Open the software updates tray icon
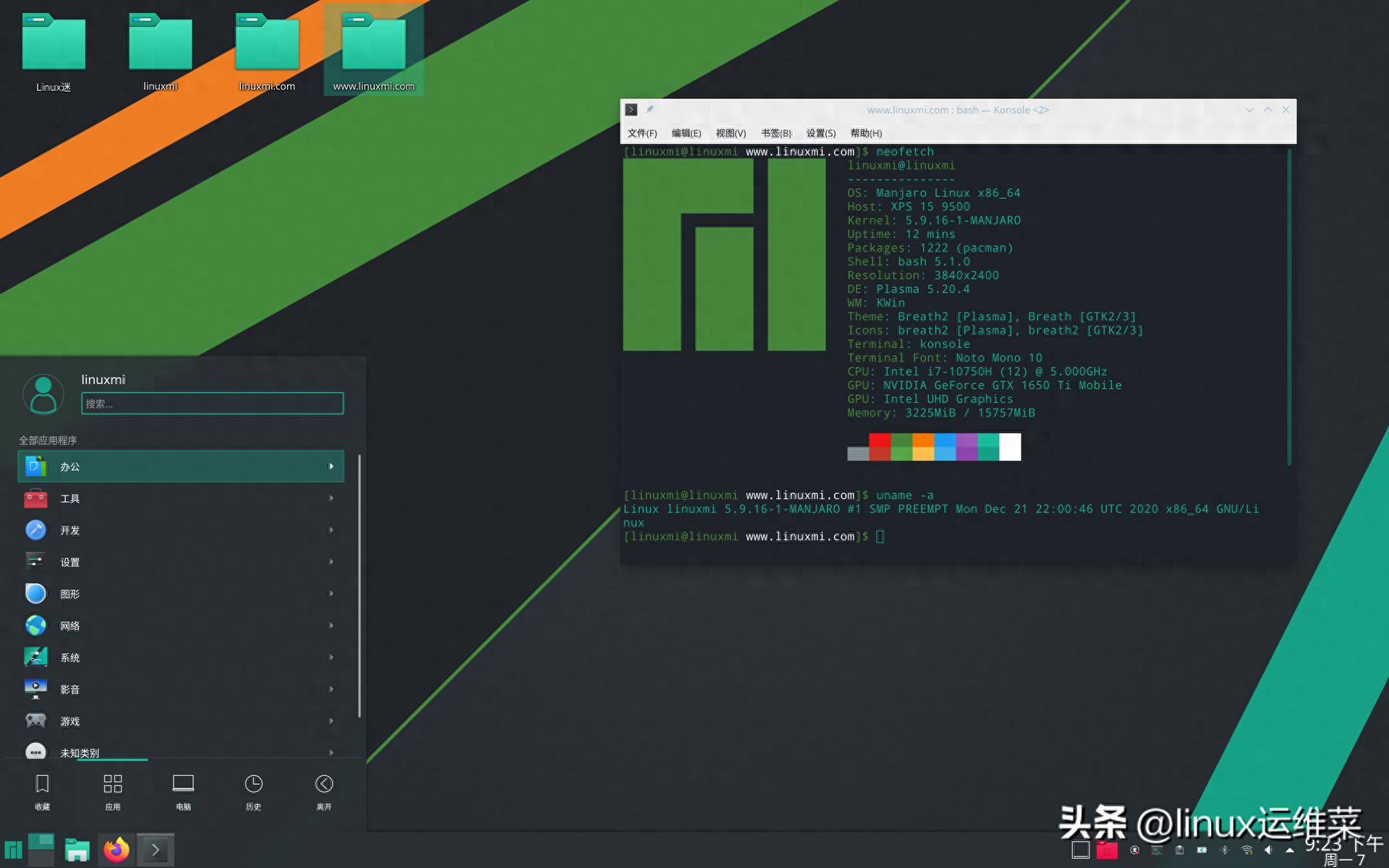 [x=1134, y=850]
